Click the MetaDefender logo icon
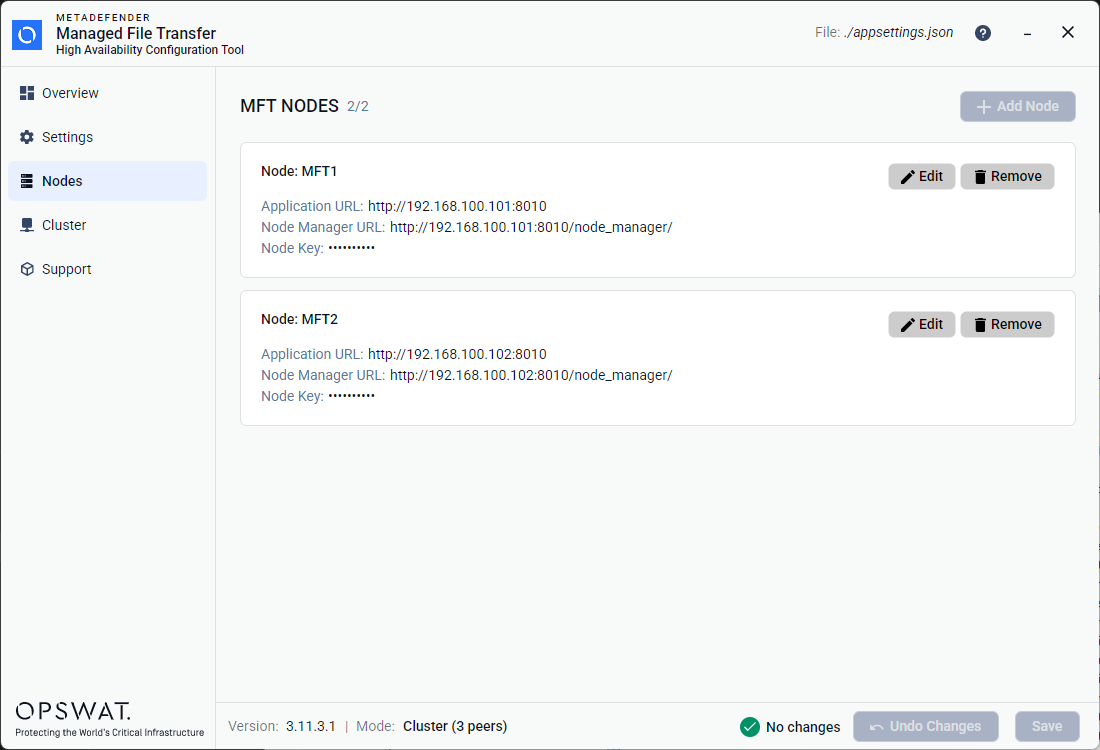Viewport: 1100px width, 750px height. tap(27, 35)
